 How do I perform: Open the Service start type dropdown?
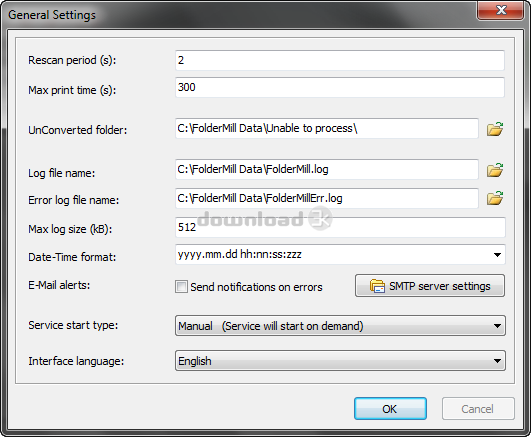point(340,326)
